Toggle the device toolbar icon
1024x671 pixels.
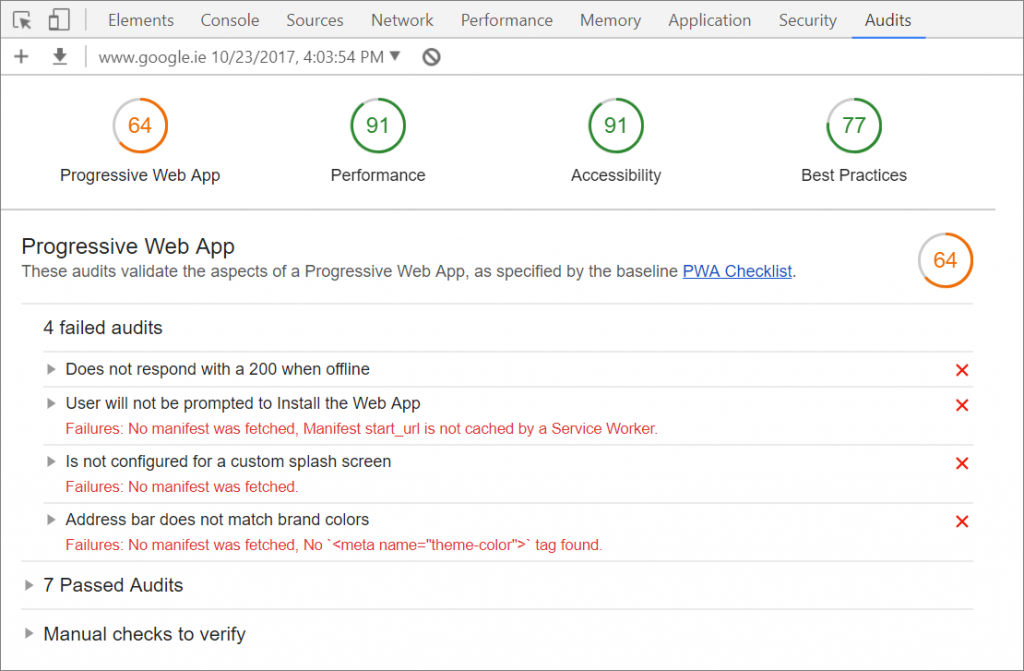(59, 20)
